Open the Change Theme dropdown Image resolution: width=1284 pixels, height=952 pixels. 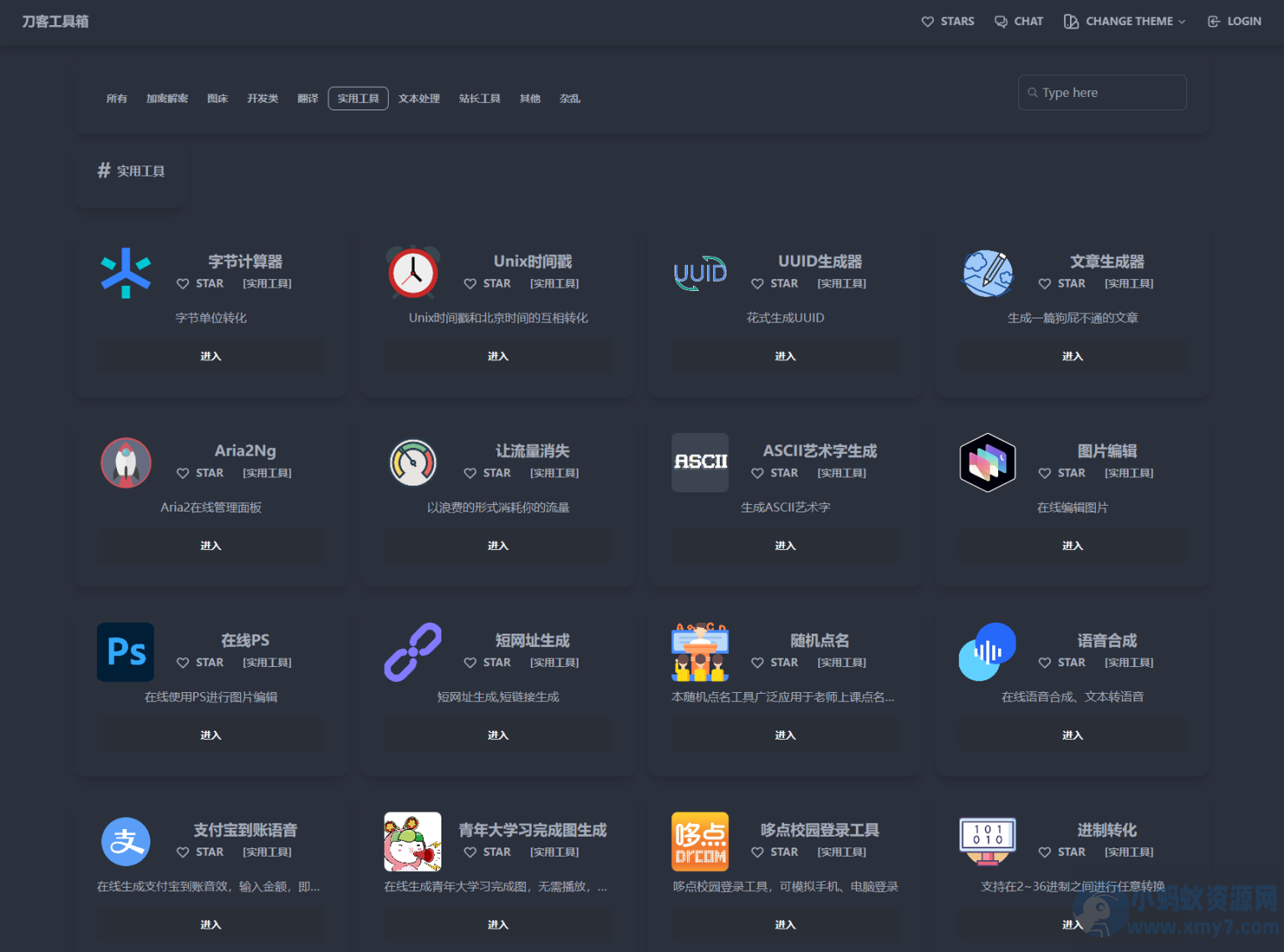point(1124,21)
